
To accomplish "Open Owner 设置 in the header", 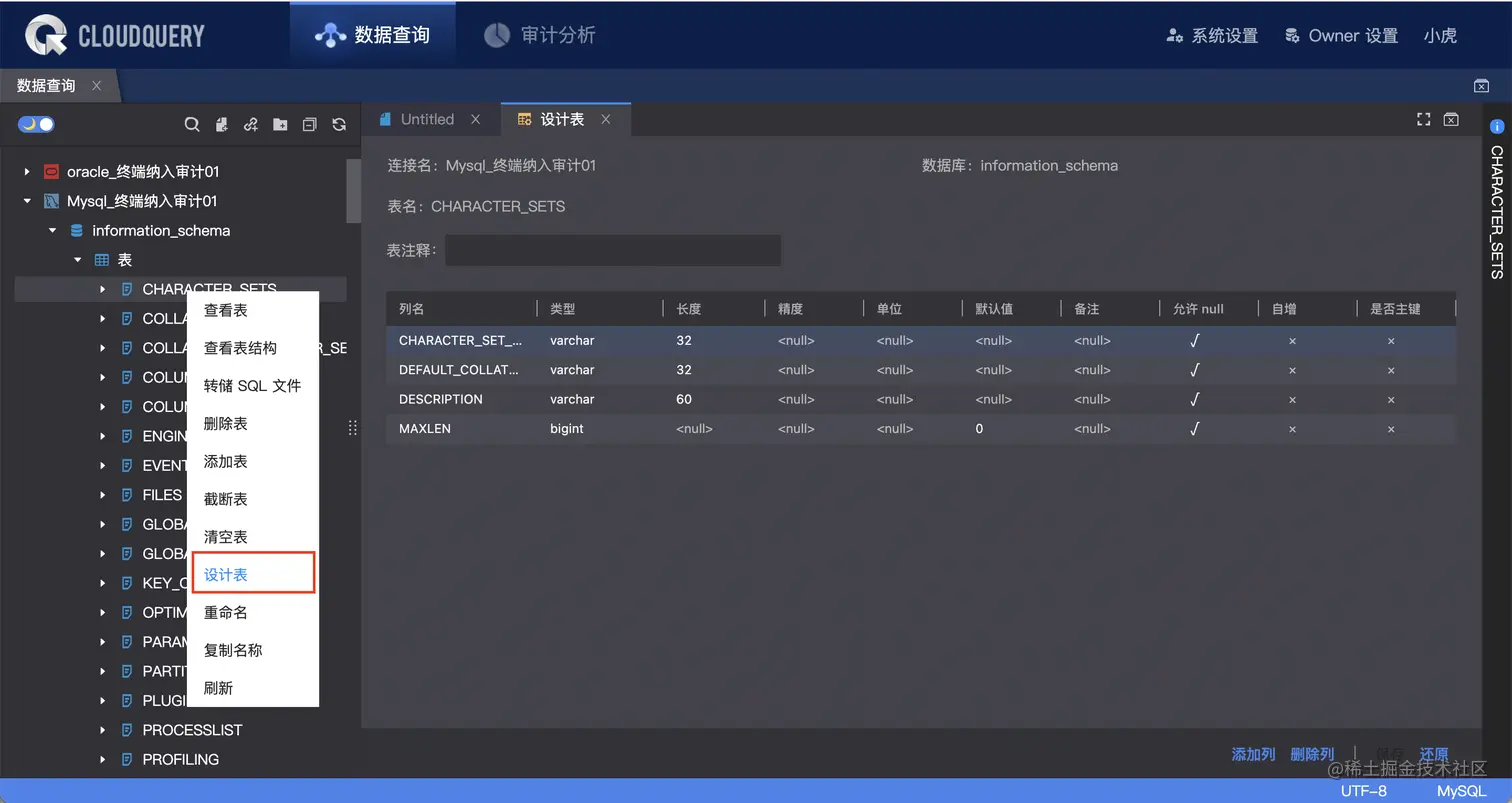I will (1341, 36).
